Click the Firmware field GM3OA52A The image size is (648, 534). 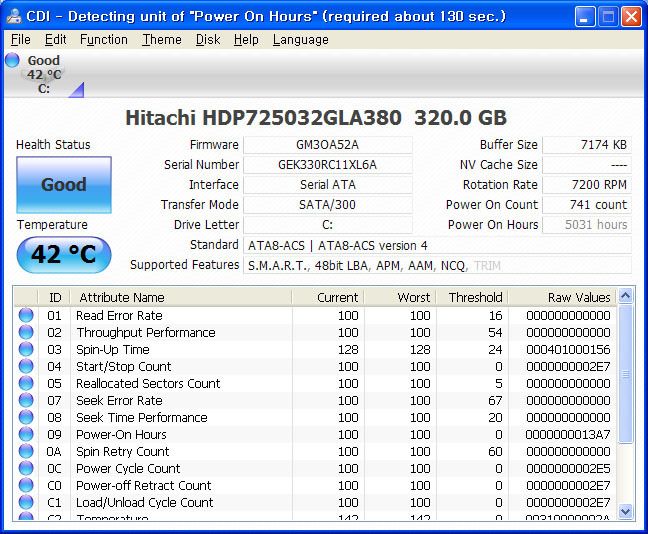coord(328,145)
